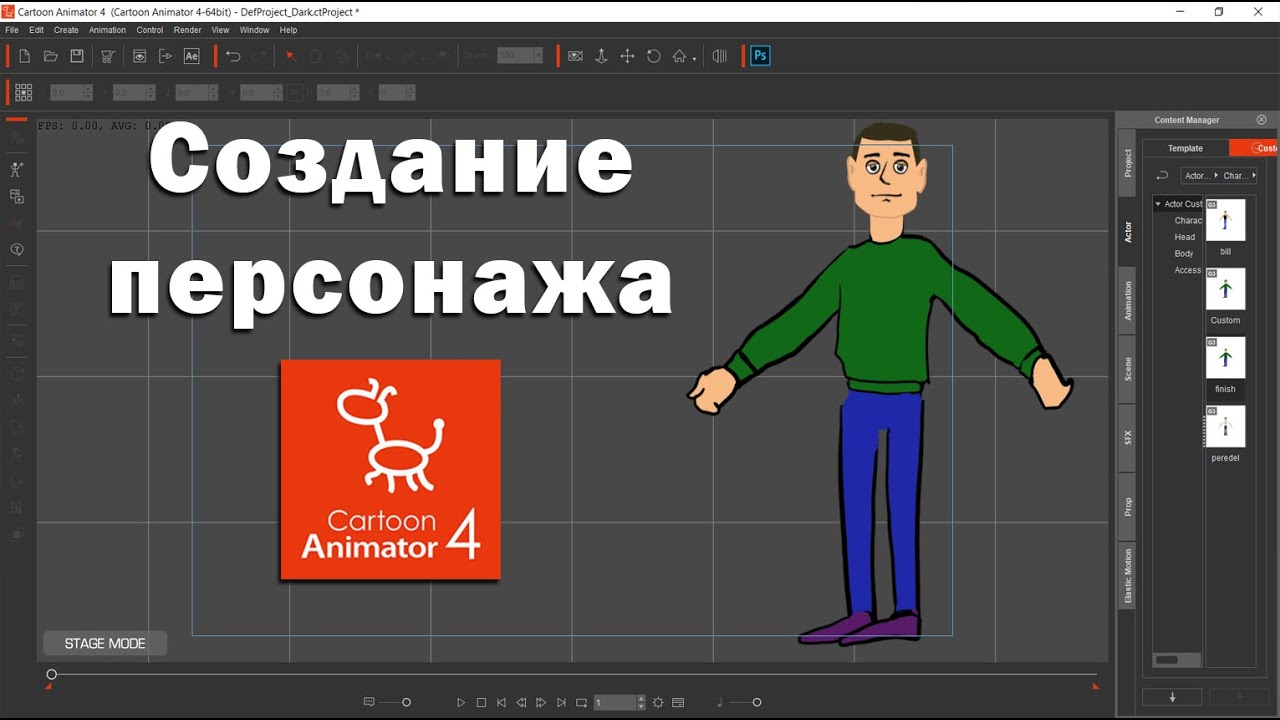Click the layer manager icon in left sidebar
This screenshot has width=1280, height=720.
[x=16, y=196]
